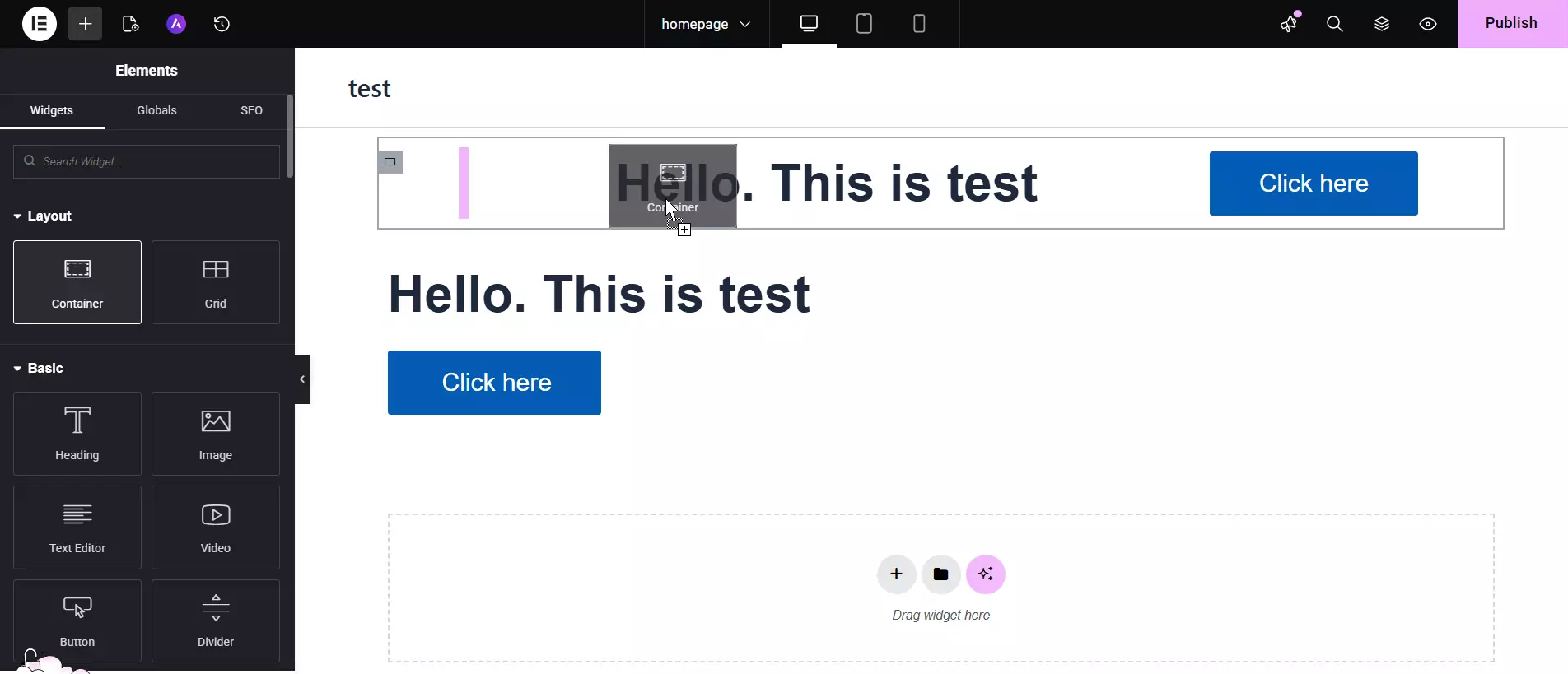Image resolution: width=1568 pixels, height=674 pixels.
Task: Add template using folder icon
Action: [940, 574]
